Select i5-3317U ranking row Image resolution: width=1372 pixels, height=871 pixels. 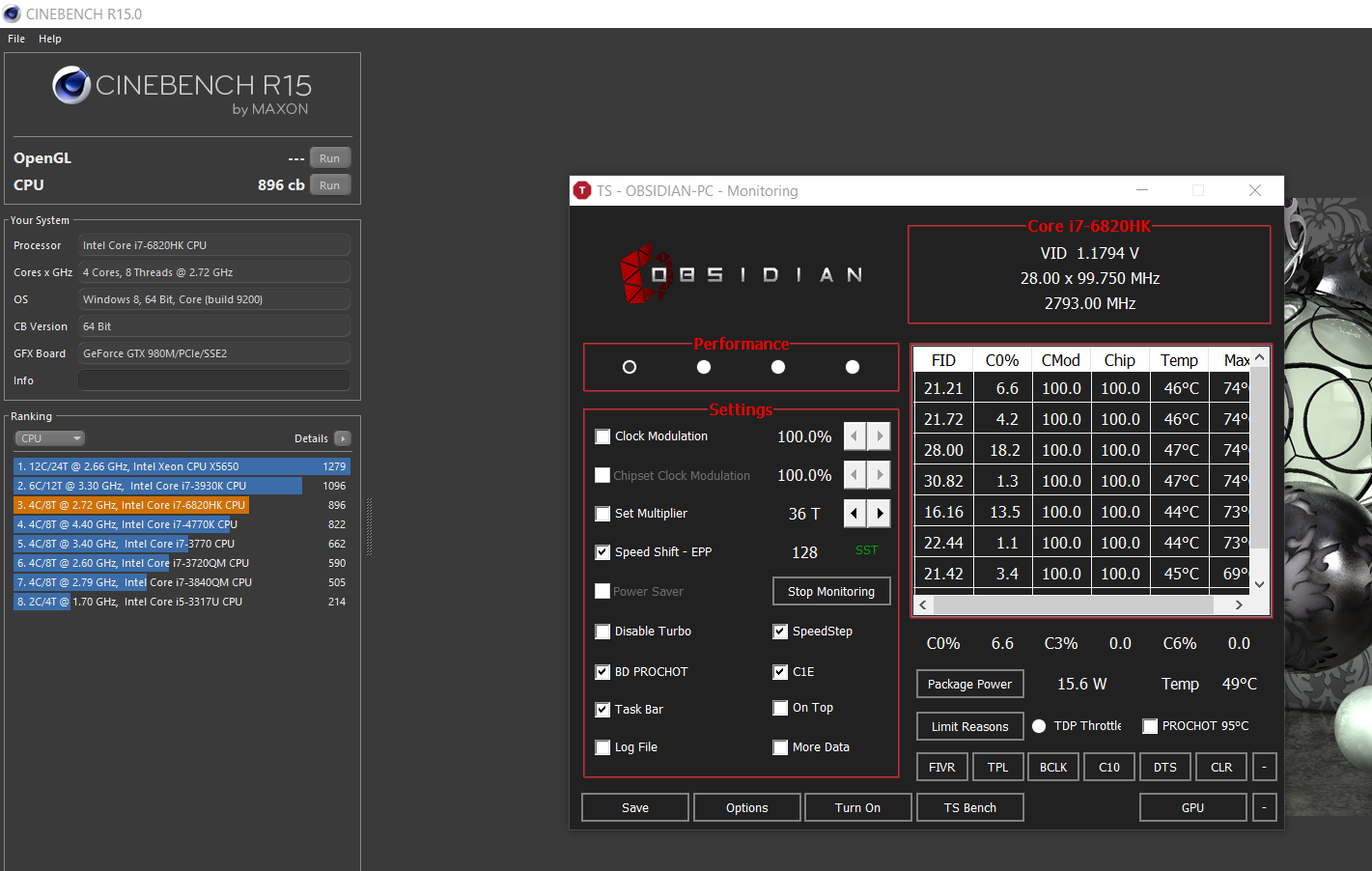click(182, 602)
